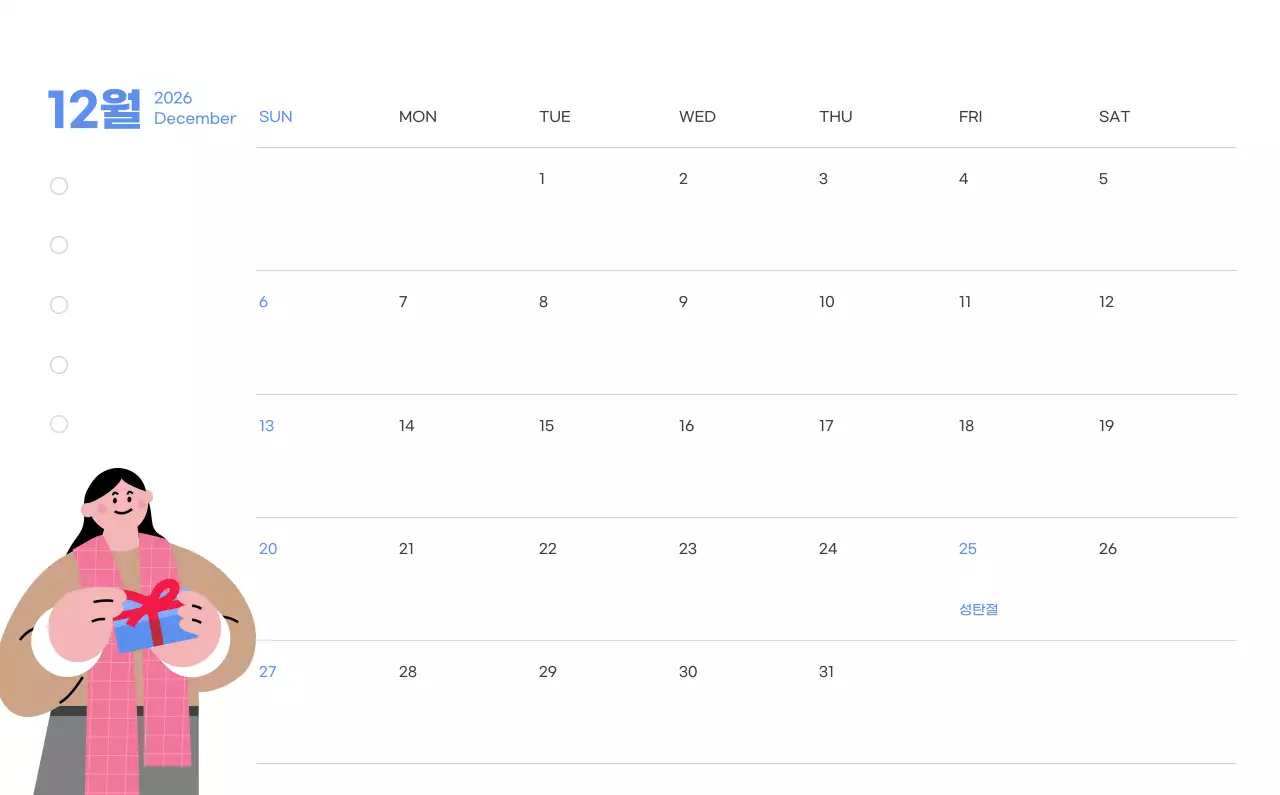Select date 7 on Monday

coord(403,302)
